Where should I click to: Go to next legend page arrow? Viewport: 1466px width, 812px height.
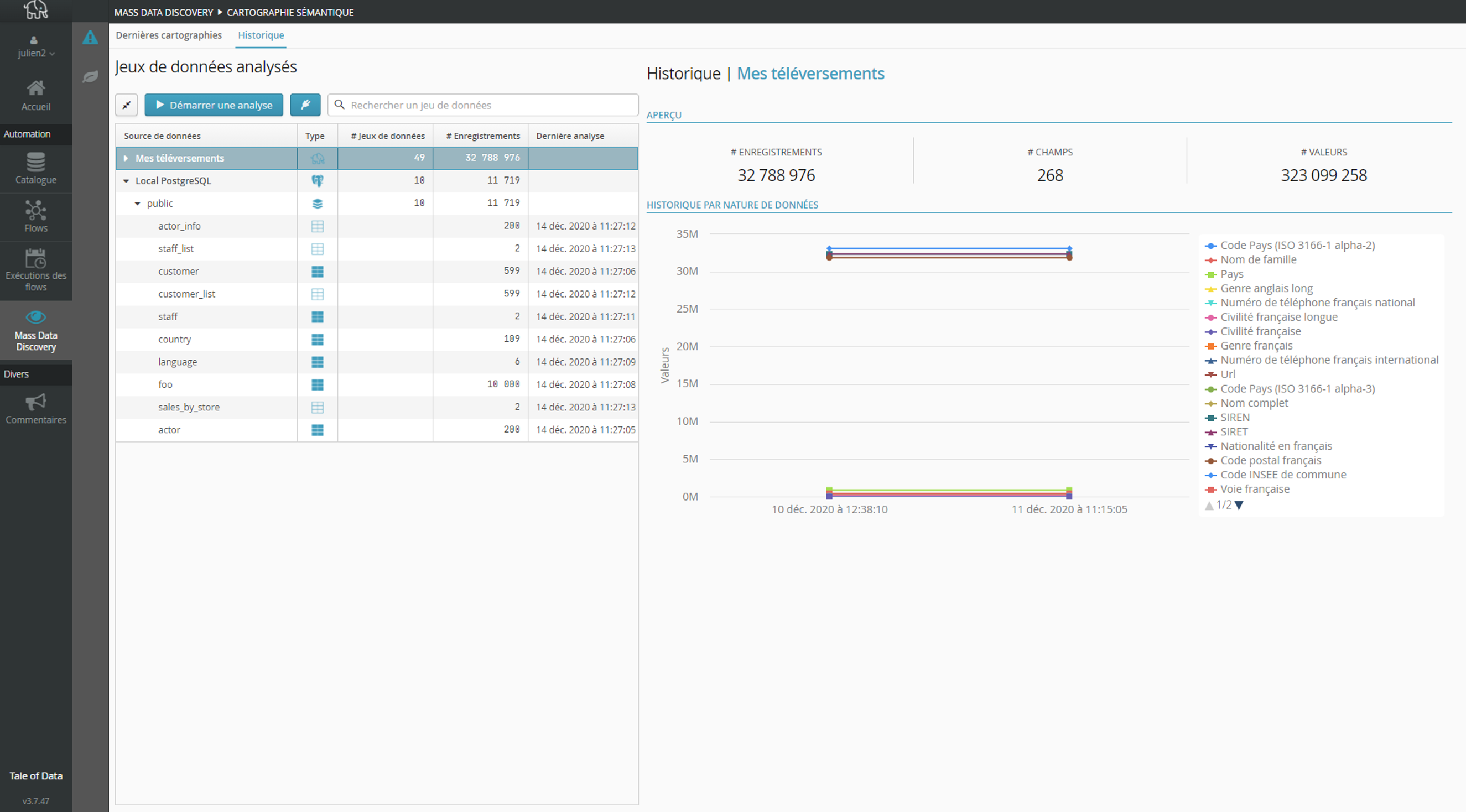tap(1239, 506)
